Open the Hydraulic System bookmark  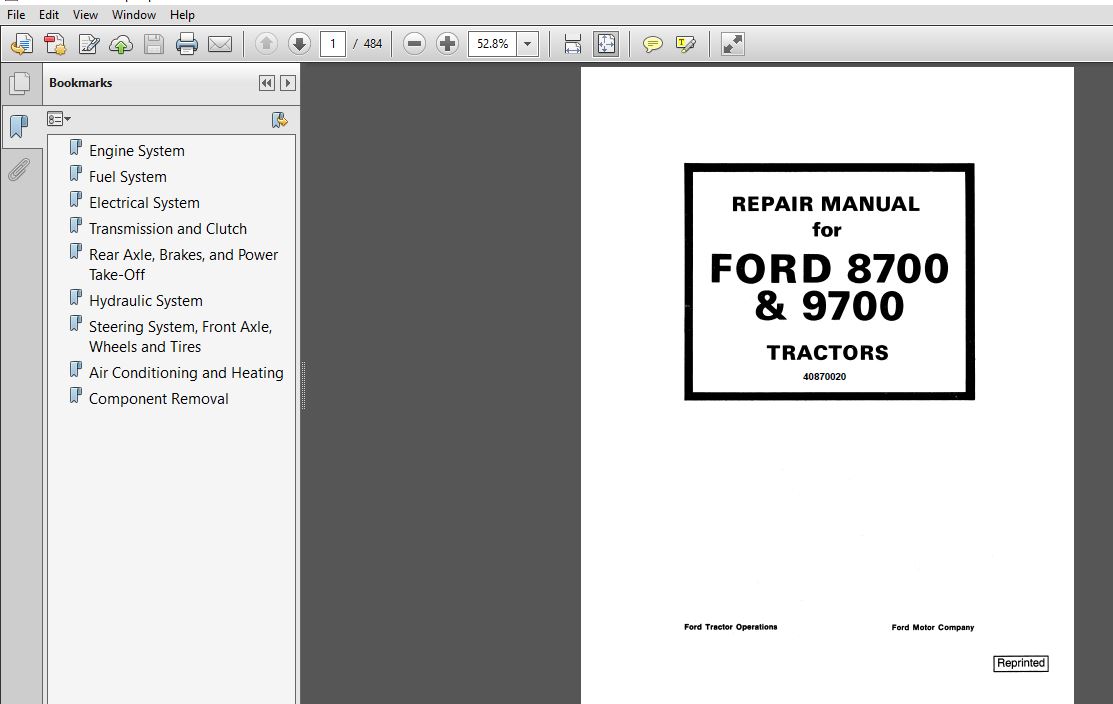click(146, 301)
